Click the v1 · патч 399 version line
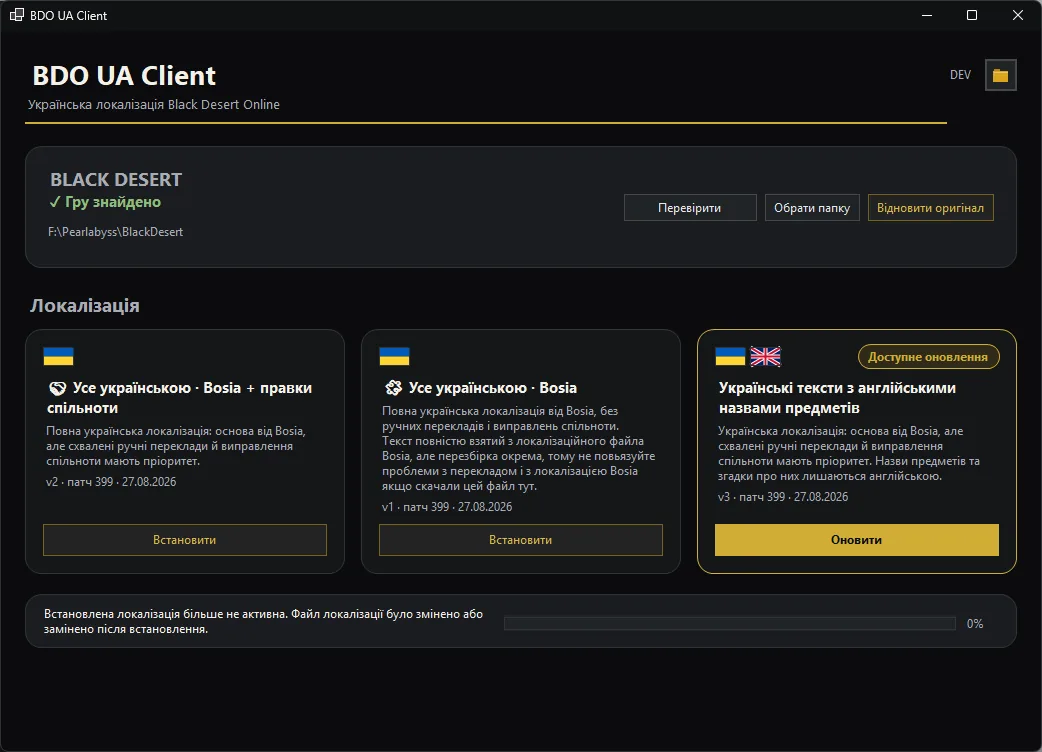Screen dimensions: 1042x752 coord(447,507)
